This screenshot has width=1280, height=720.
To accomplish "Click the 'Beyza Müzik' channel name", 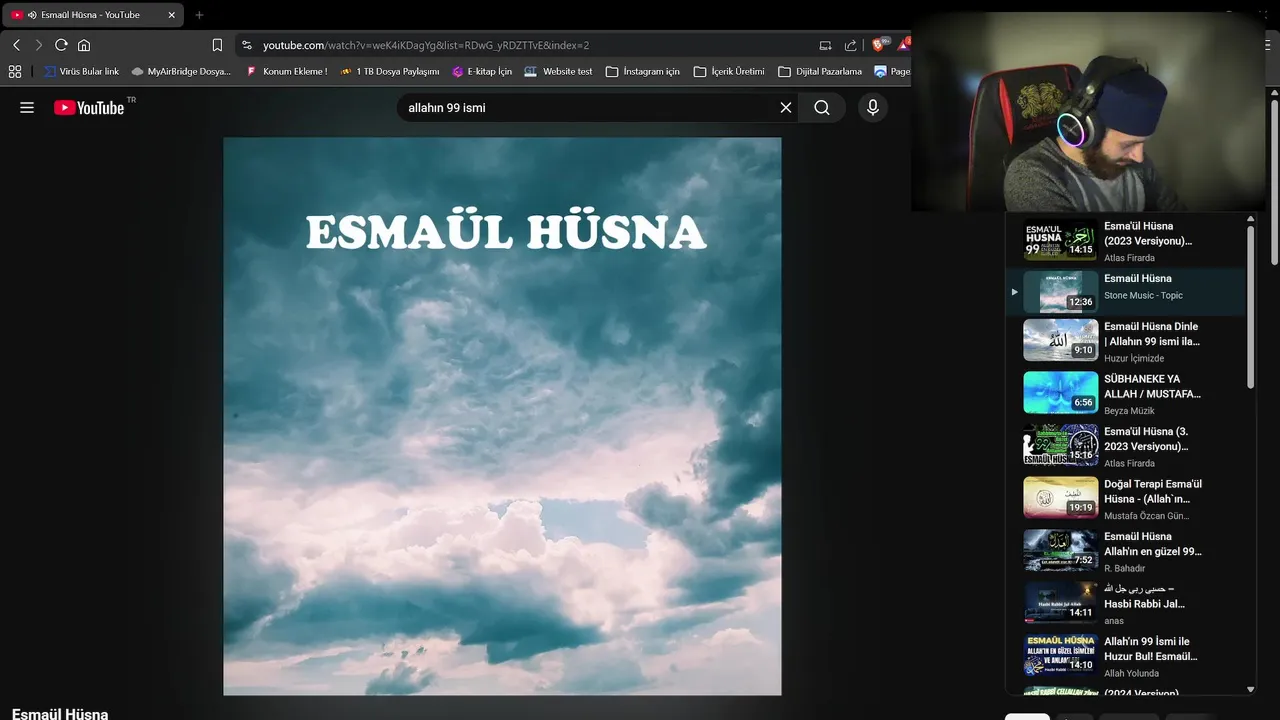I will pos(1129,411).
